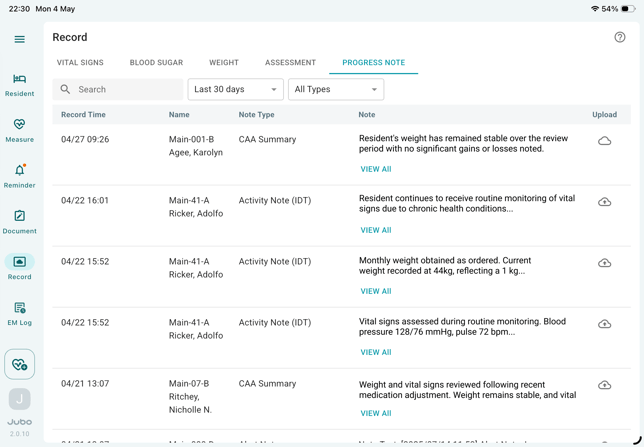Upload the monthly weight note cloud icon
This screenshot has width=644, height=447.
(604, 263)
